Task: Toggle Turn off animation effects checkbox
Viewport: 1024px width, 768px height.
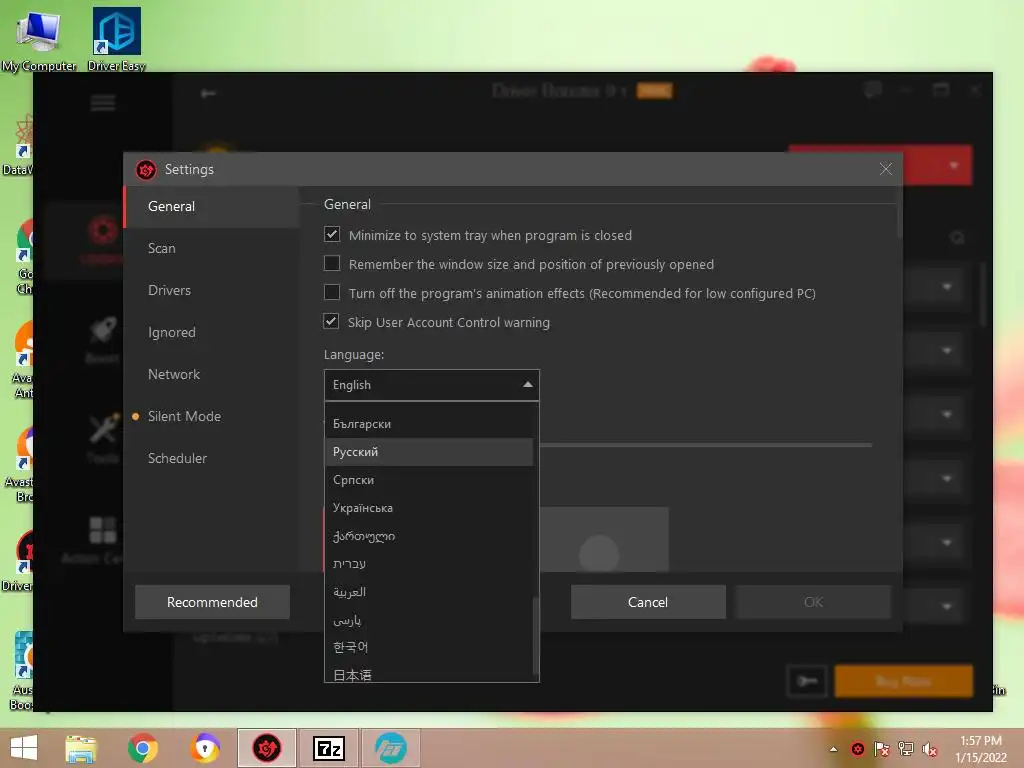Action: point(332,292)
